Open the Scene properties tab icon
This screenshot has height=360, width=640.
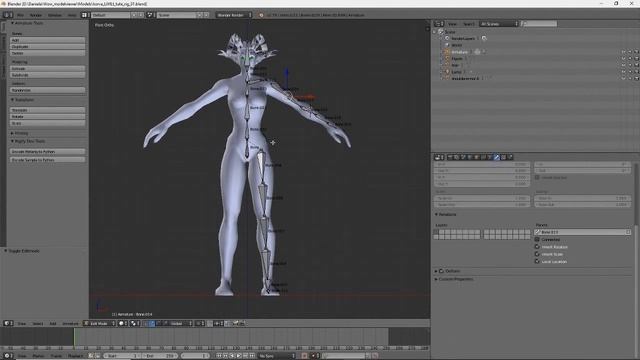pyautogui.click(x=463, y=157)
